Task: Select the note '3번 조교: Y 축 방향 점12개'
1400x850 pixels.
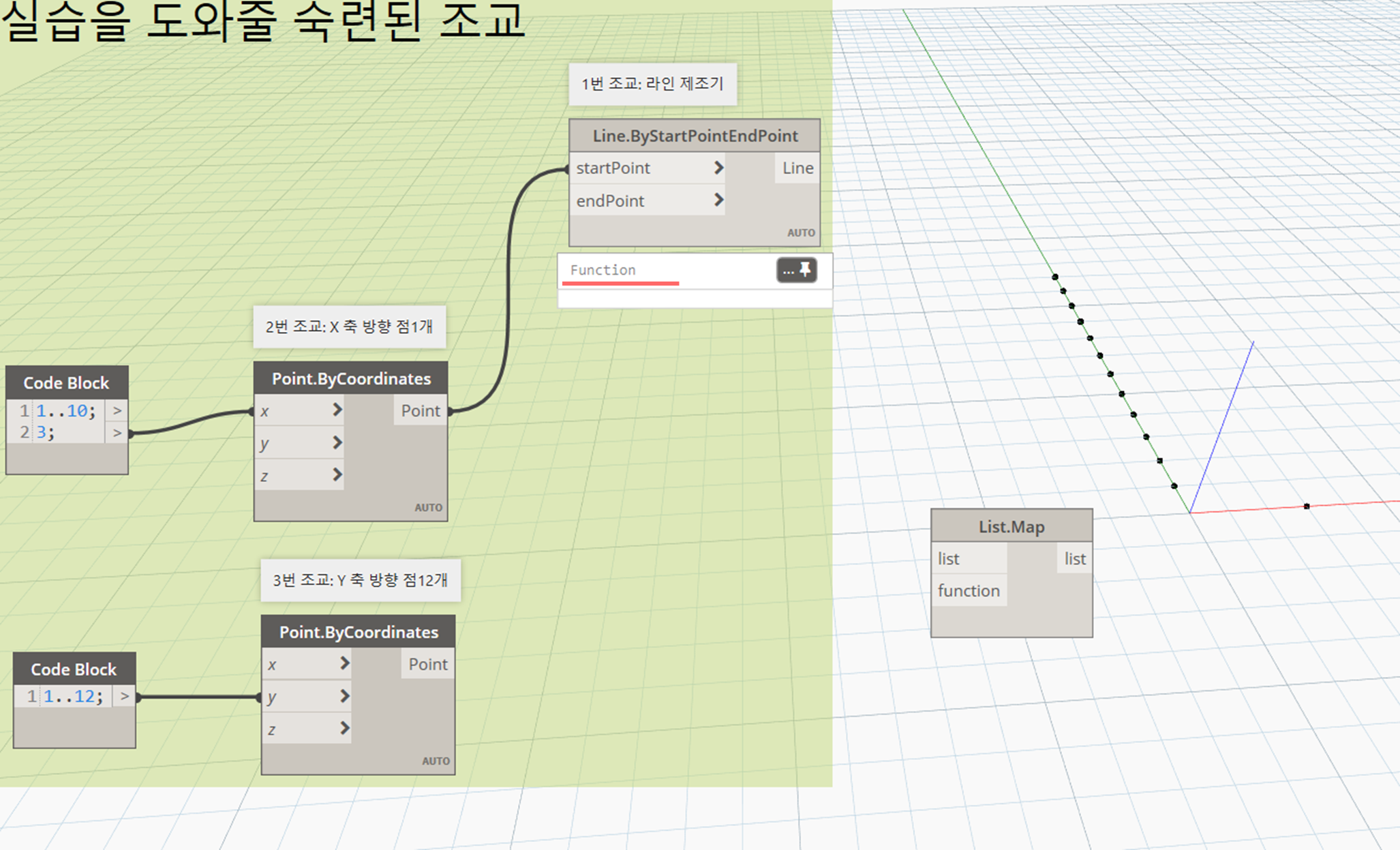Action: [x=361, y=580]
